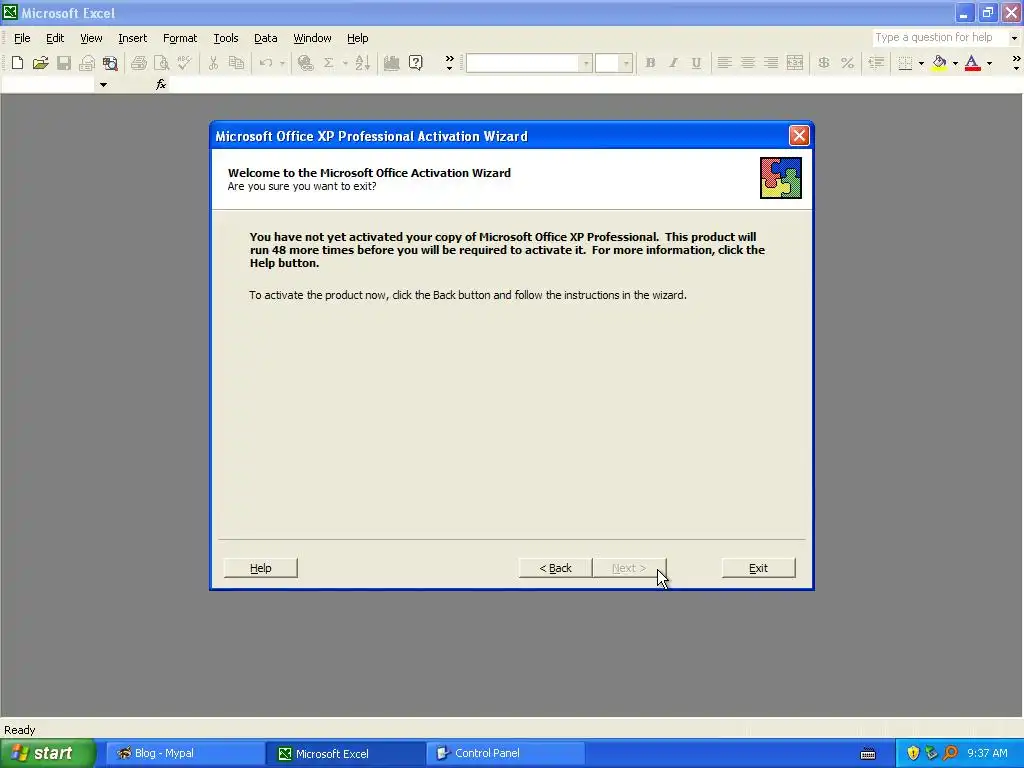
Task: Click the Borders grid icon
Action: (905, 63)
